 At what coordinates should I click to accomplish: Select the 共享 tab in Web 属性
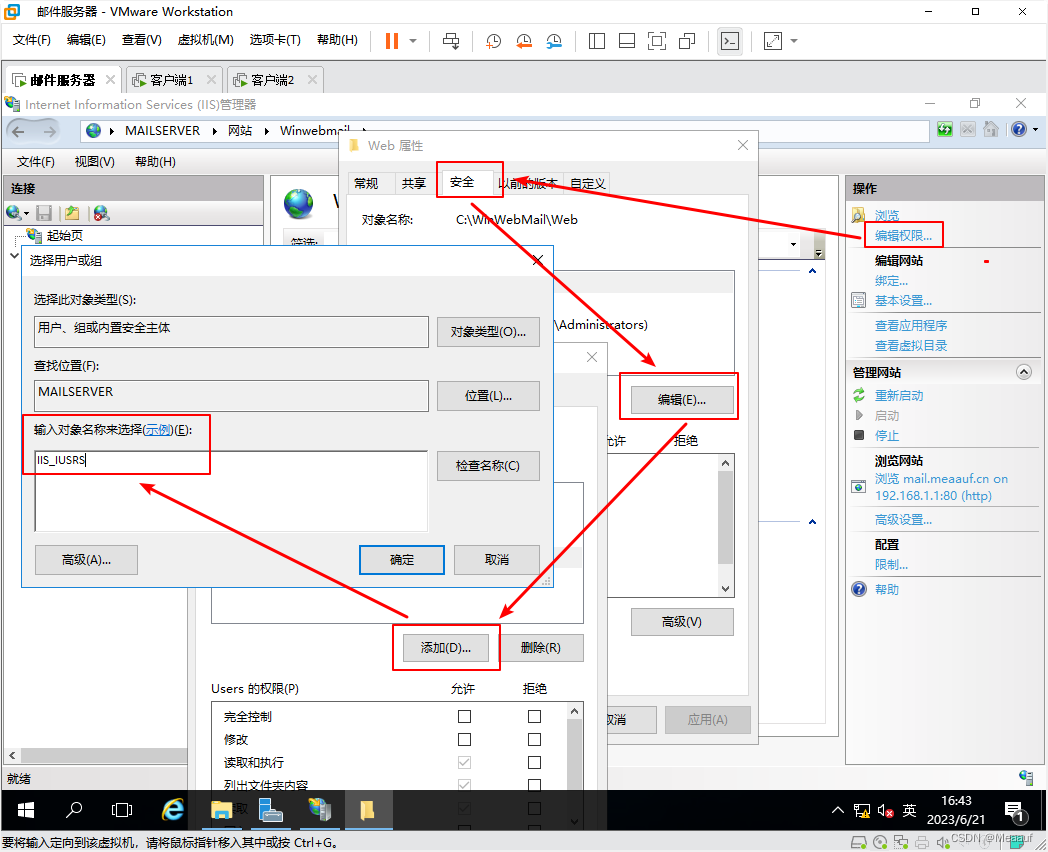(414, 183)
